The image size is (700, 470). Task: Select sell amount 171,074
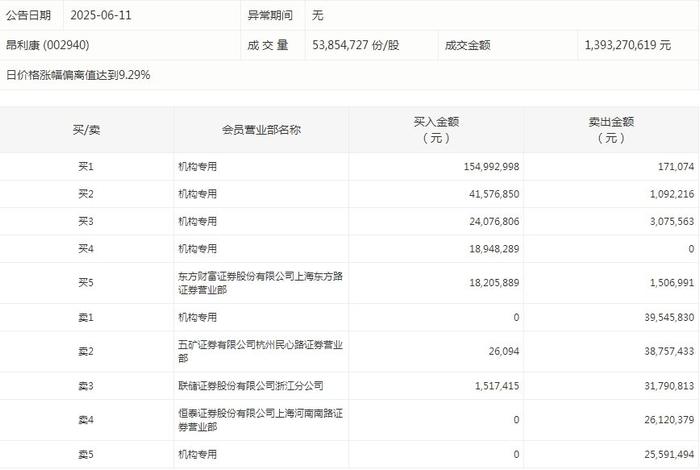coord(676,166)
